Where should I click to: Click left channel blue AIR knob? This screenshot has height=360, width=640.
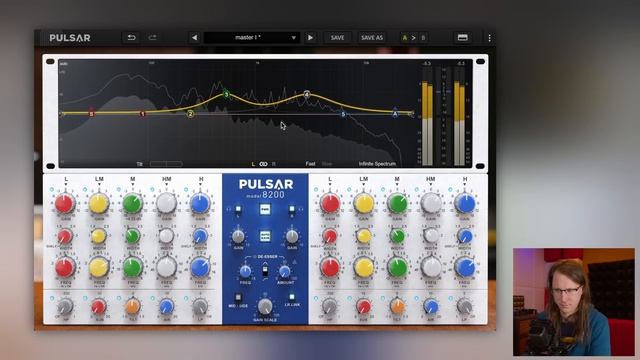pyautogui.click(x=167, y=306)
